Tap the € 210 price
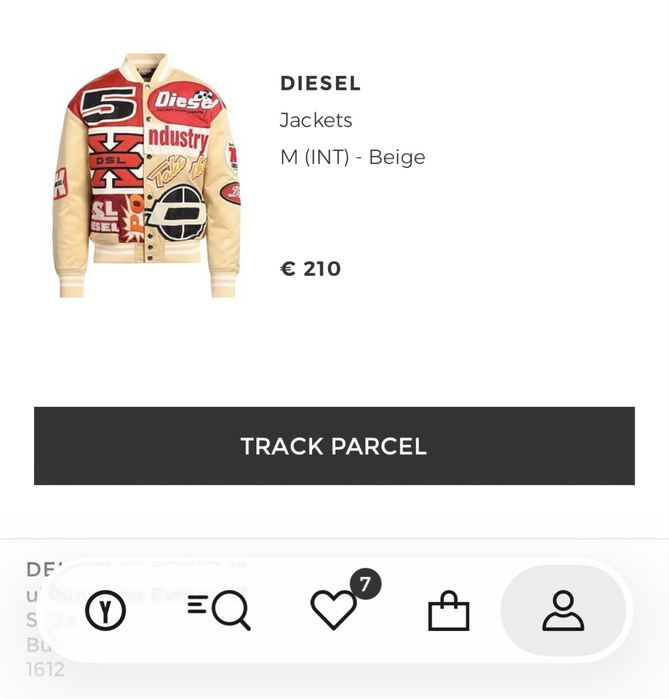The height and width of the screenshot is (699, 669). (x=311, y=269)
